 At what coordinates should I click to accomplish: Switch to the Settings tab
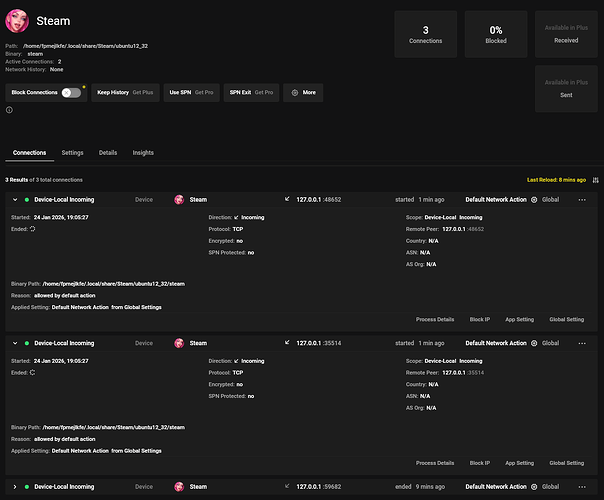pos(72,153)
